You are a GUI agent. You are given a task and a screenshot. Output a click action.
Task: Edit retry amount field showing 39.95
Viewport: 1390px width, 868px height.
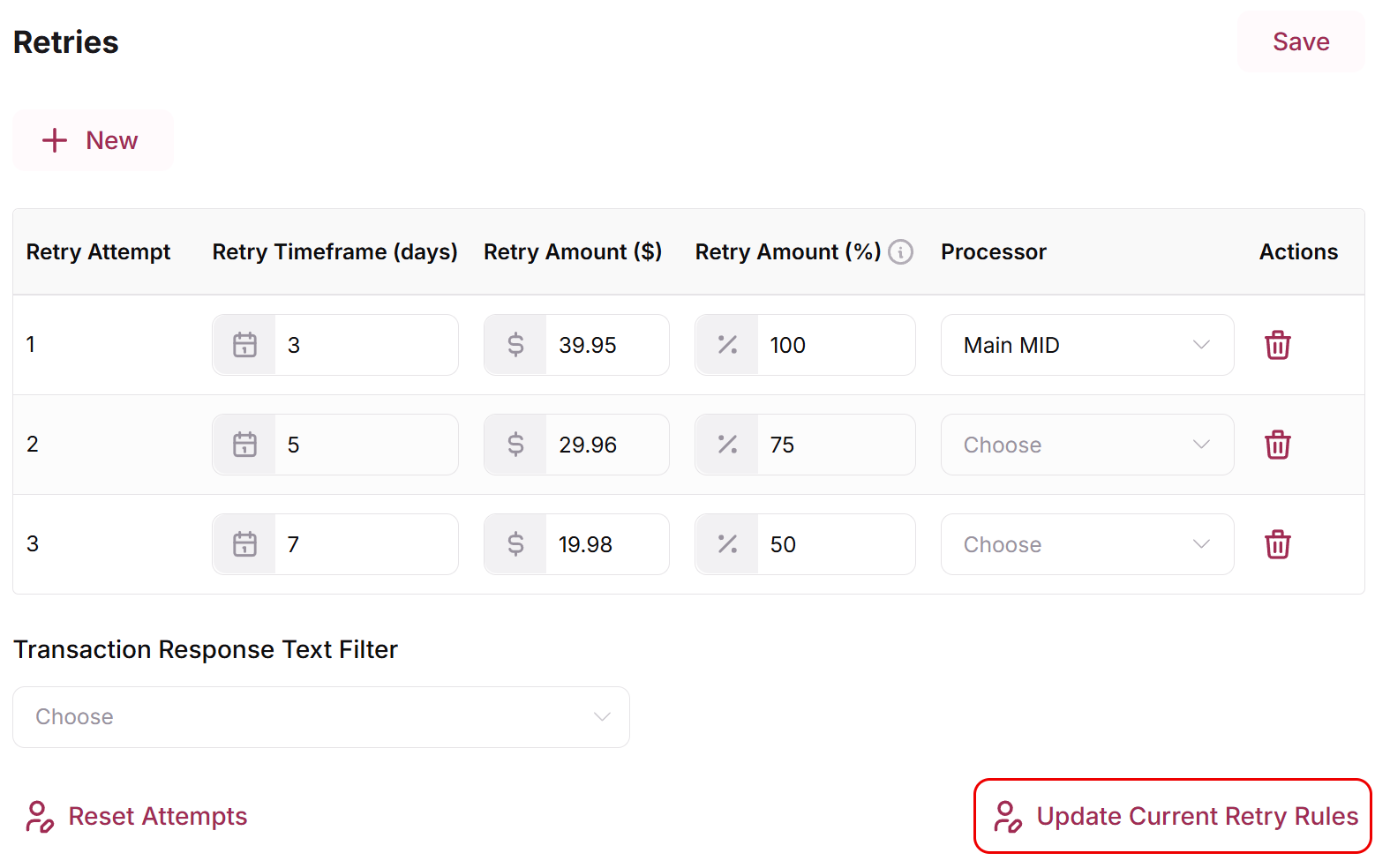607,345
